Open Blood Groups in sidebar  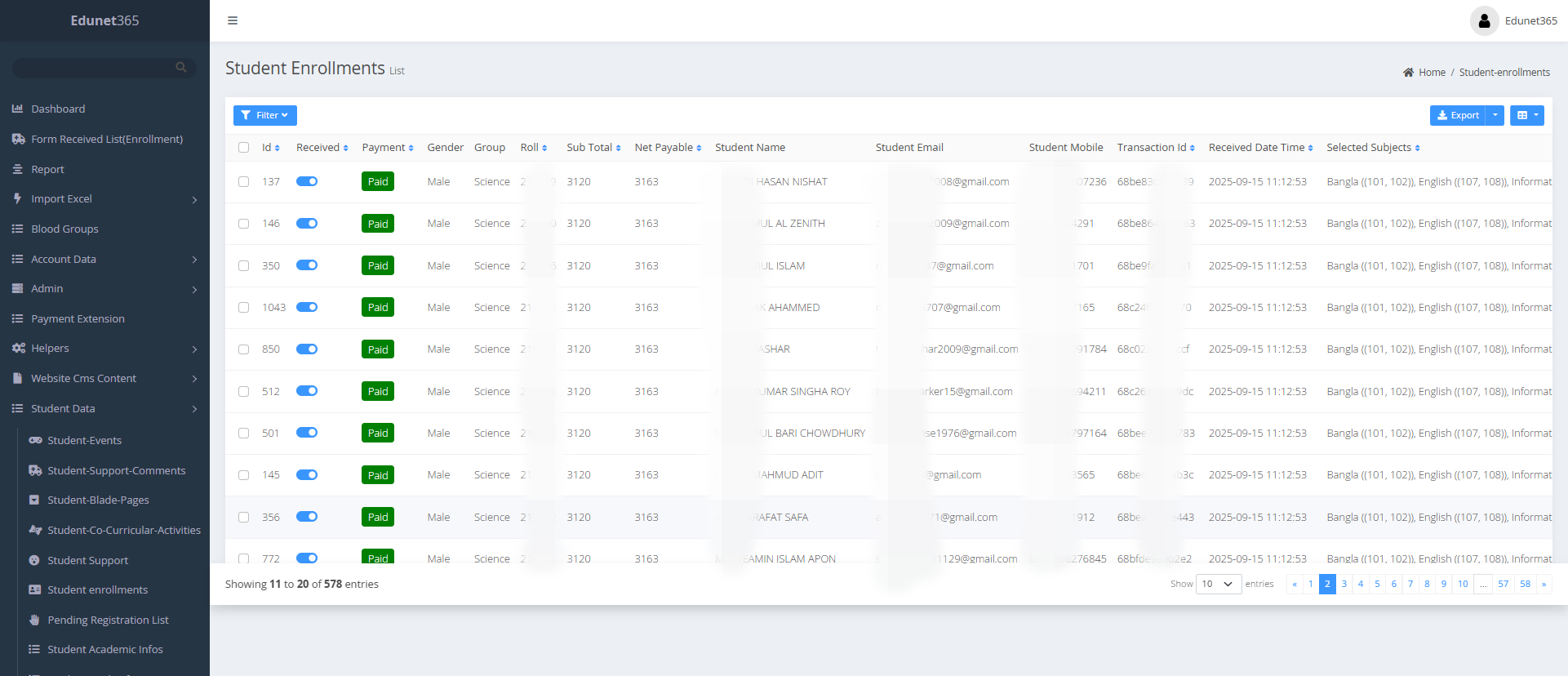64,229
